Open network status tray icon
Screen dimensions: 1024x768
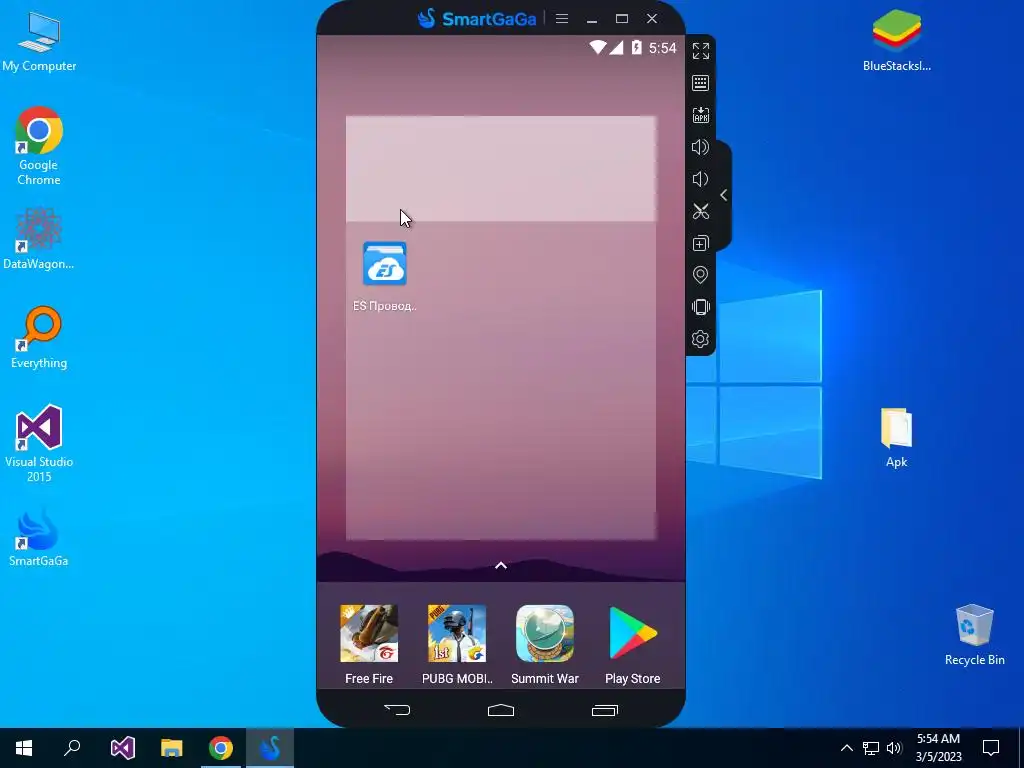pos(871,748)
